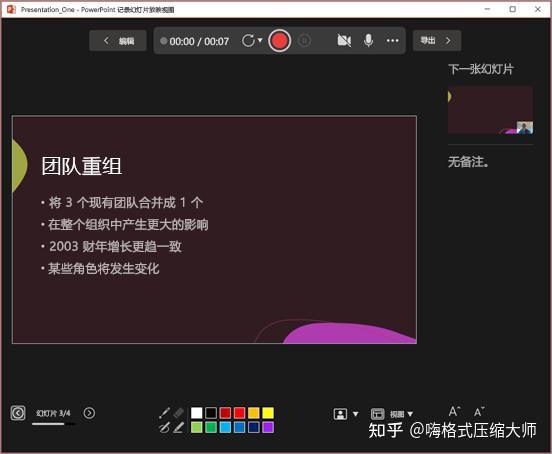Pick the light blue ink color

click(225, 427)
